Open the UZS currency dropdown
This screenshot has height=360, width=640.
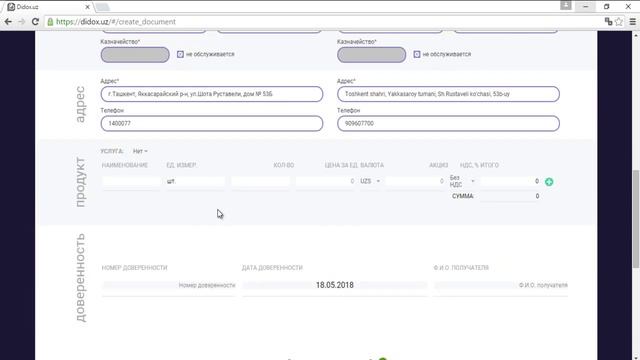coord(370,181)
